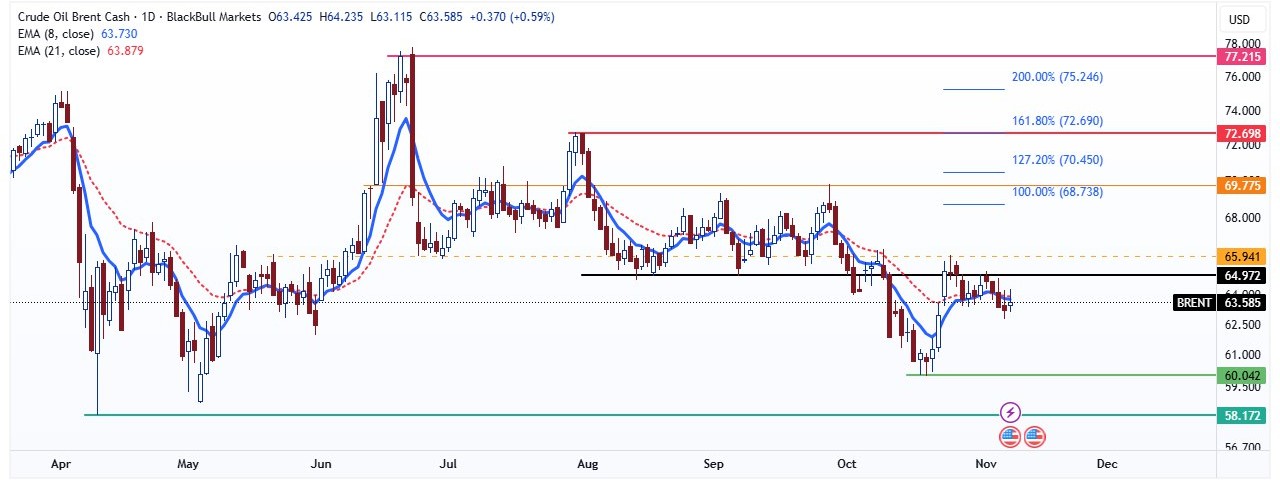Click the purple lightning event icon
This screenshot has height=491, width=1280.
click(1010, 412)
